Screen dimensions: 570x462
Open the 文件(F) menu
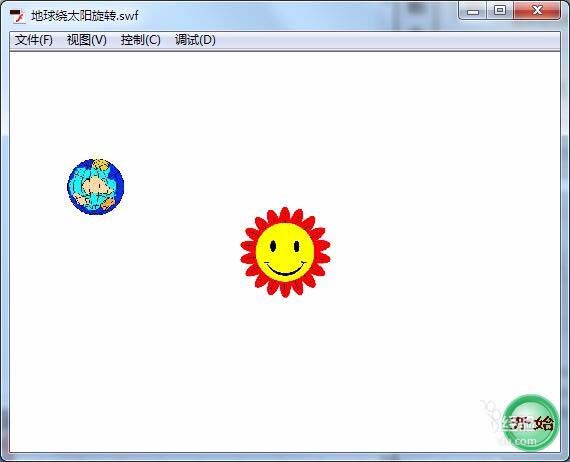[34, 40]
